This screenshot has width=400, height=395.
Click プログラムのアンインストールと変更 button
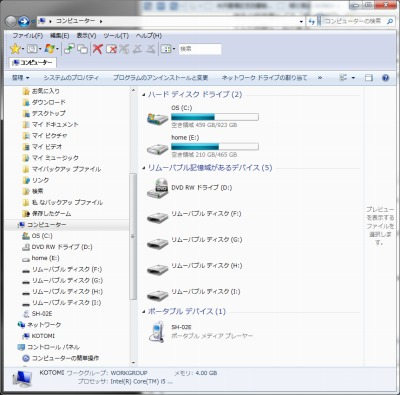(160, 78)
